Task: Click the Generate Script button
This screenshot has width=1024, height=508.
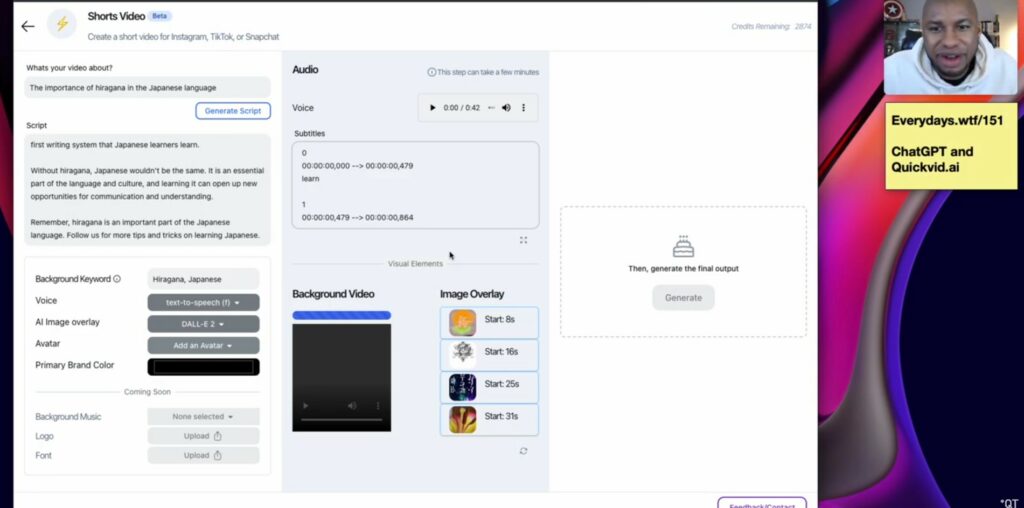Action: (x=233, y=111)
